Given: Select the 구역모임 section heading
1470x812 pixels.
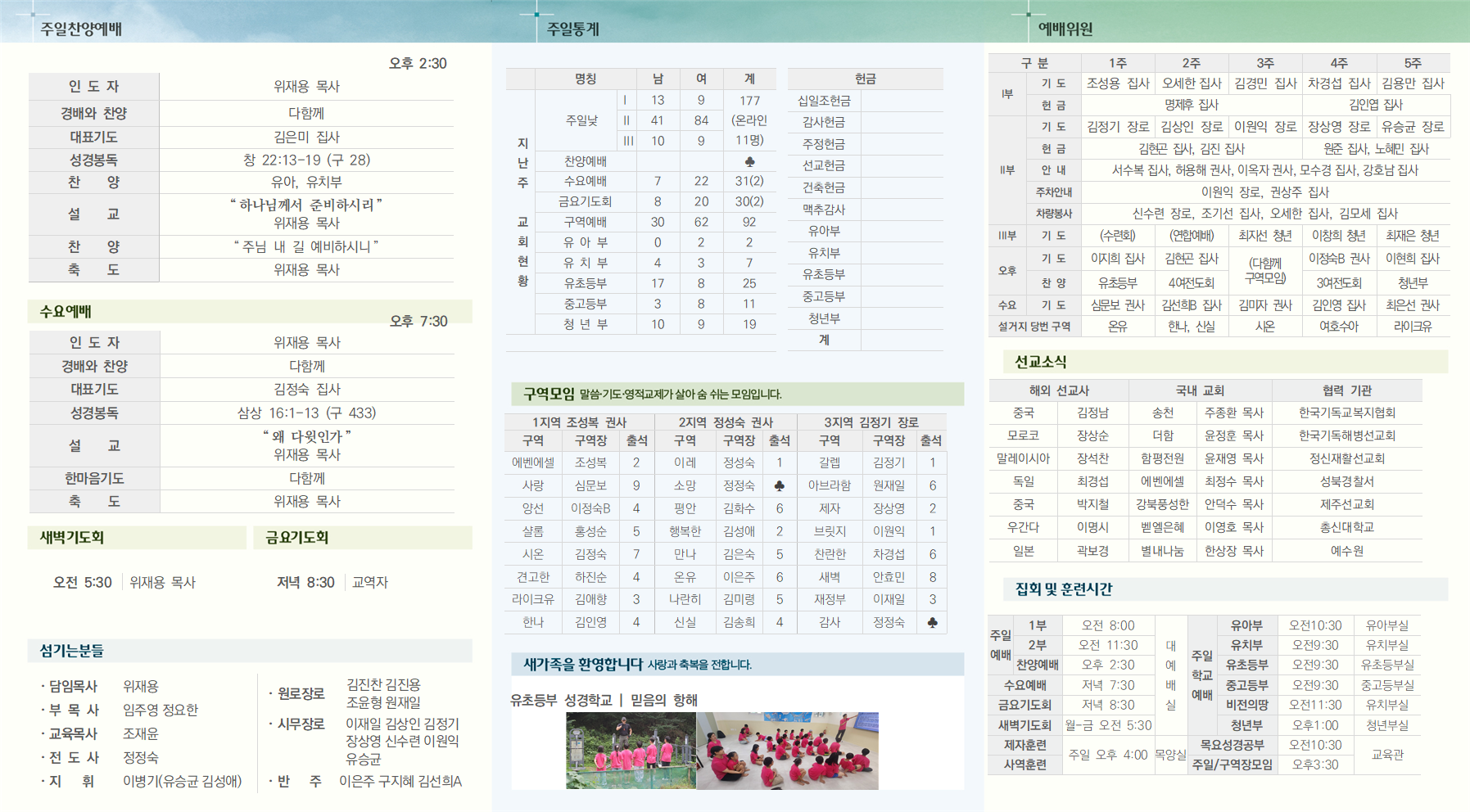Looking at the screenshot, I should 549,394.
